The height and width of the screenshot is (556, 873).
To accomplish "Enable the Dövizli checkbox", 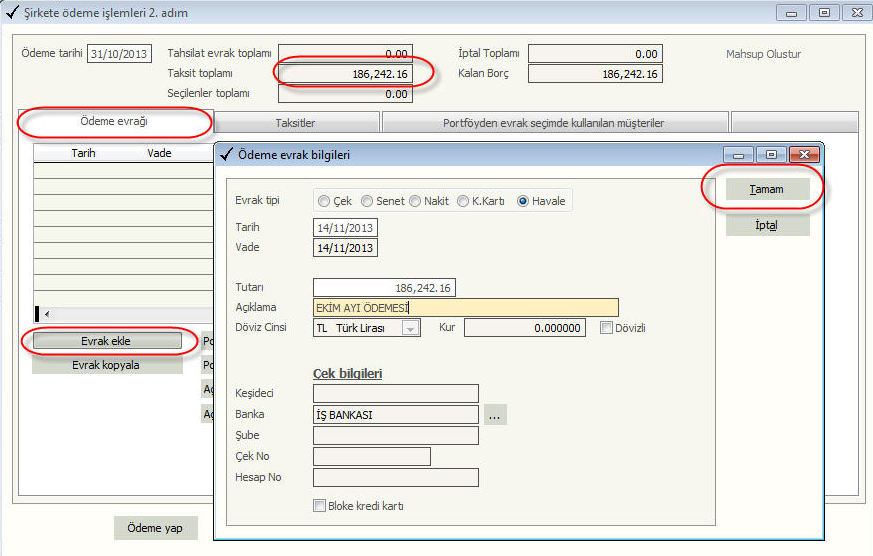I will 606,328.
